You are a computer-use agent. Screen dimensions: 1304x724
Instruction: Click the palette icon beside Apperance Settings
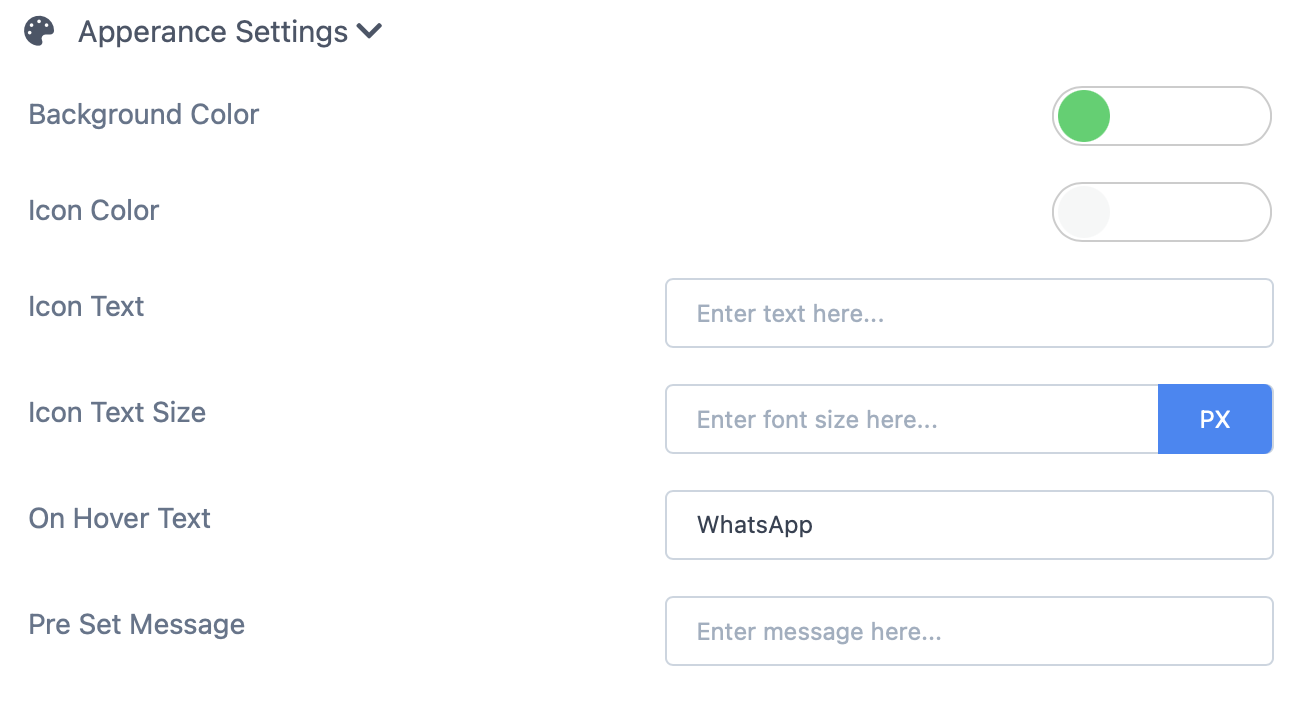coord(39,31)
